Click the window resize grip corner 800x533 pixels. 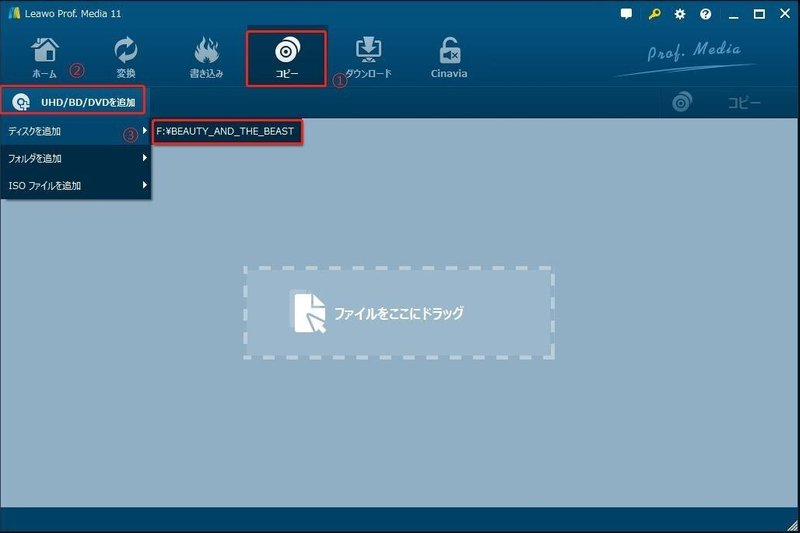pos(793,526)
